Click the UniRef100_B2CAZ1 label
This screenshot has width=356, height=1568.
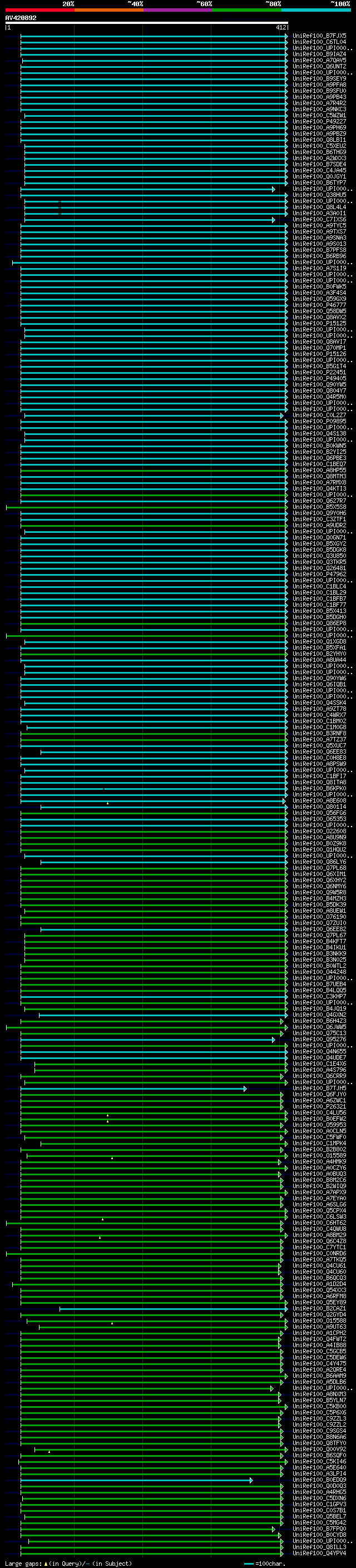click(319, 1309)
